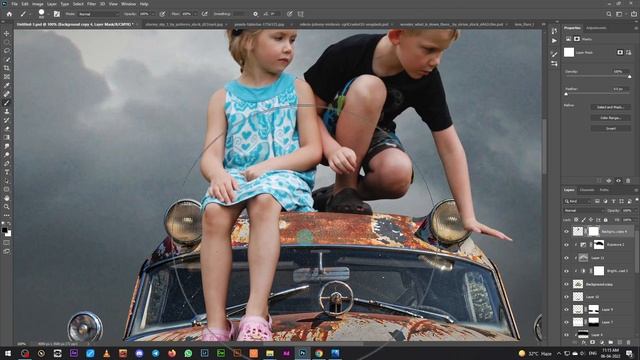Image resolution: width=640 pixels, height=360 pixels.
Task: Click the Select and Mask button
Action: [x=611, y=107]
